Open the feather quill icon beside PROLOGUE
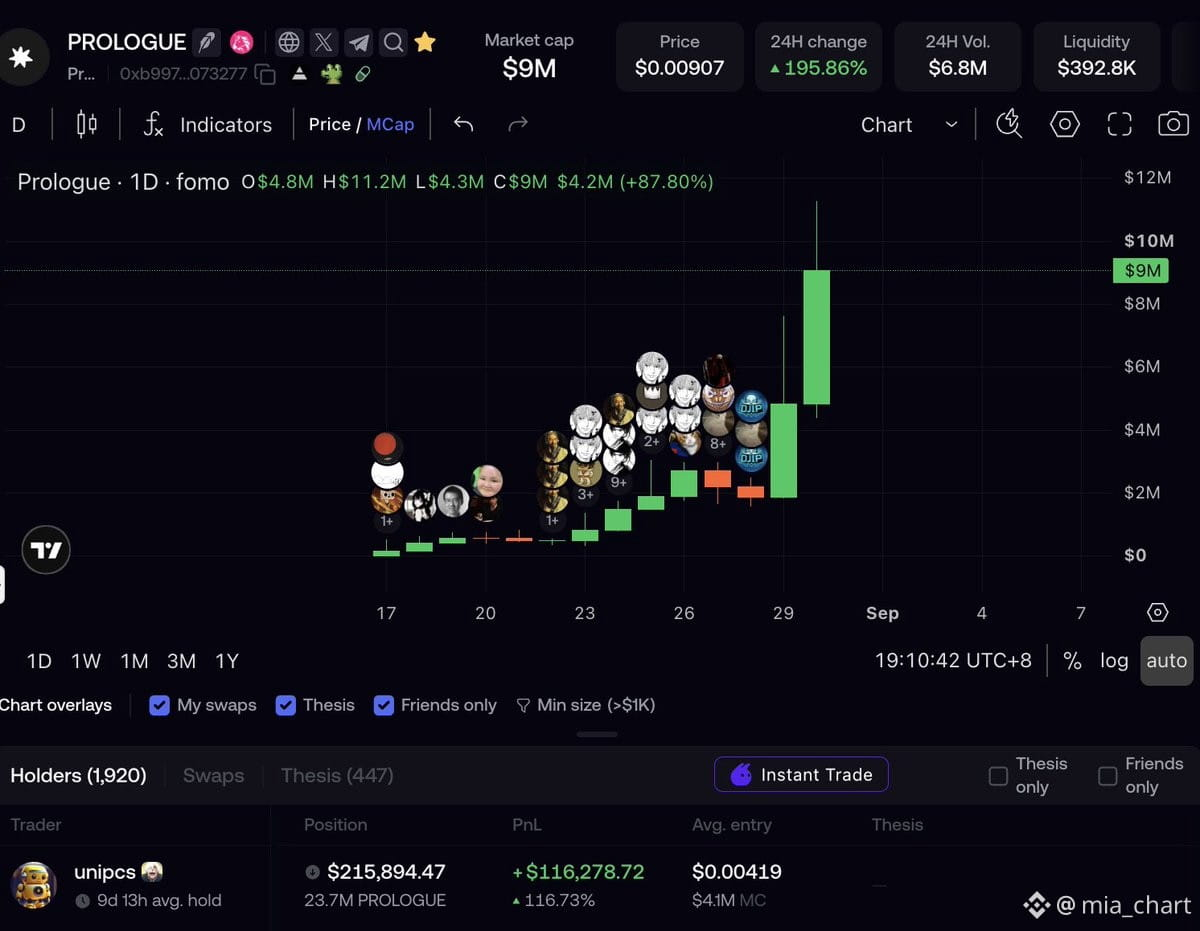Screen dimensions: 1200x931 pos(206,42)
